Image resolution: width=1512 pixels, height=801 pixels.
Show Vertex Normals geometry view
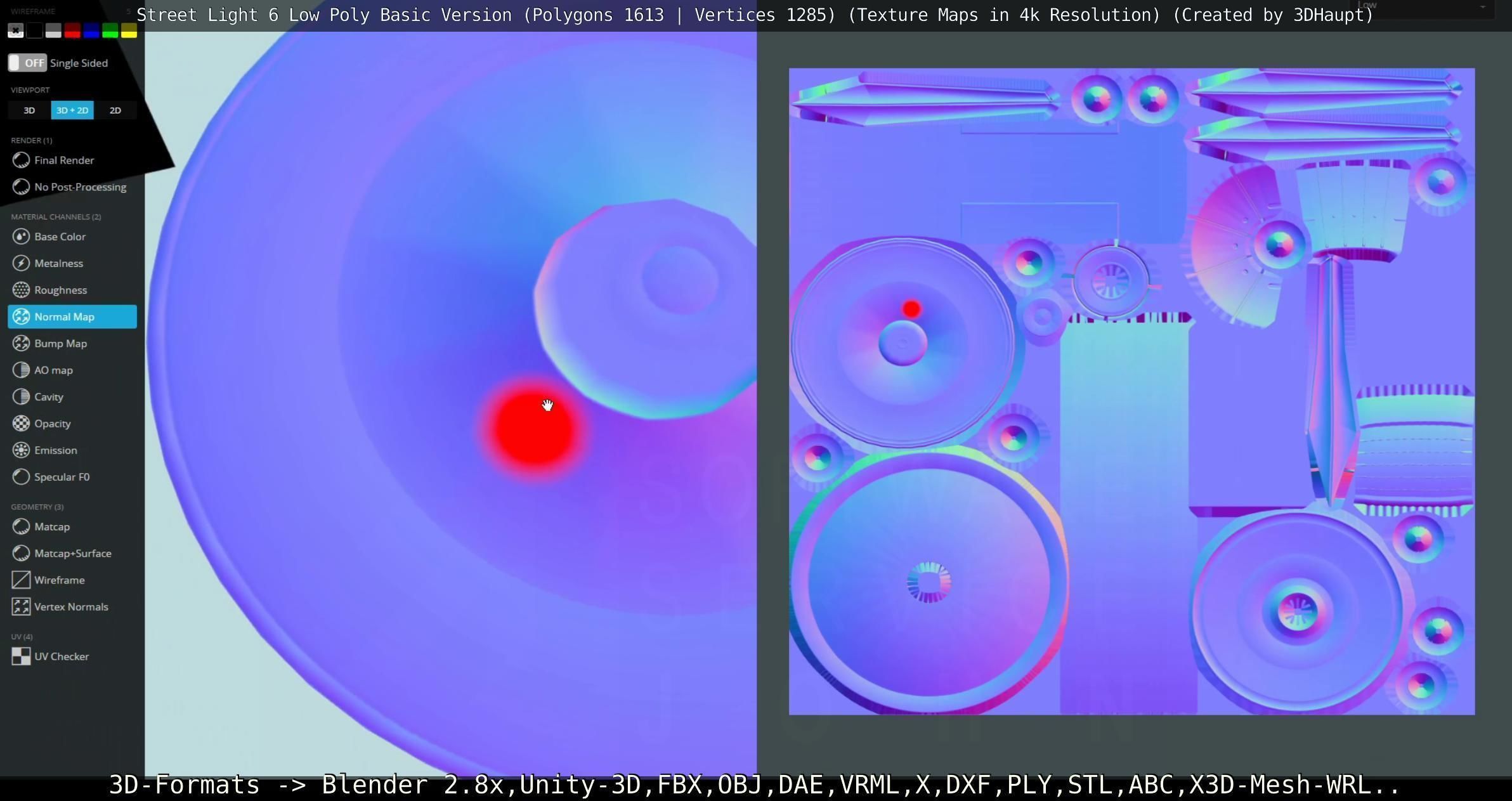pyautogui.click(x=70, y=607)
